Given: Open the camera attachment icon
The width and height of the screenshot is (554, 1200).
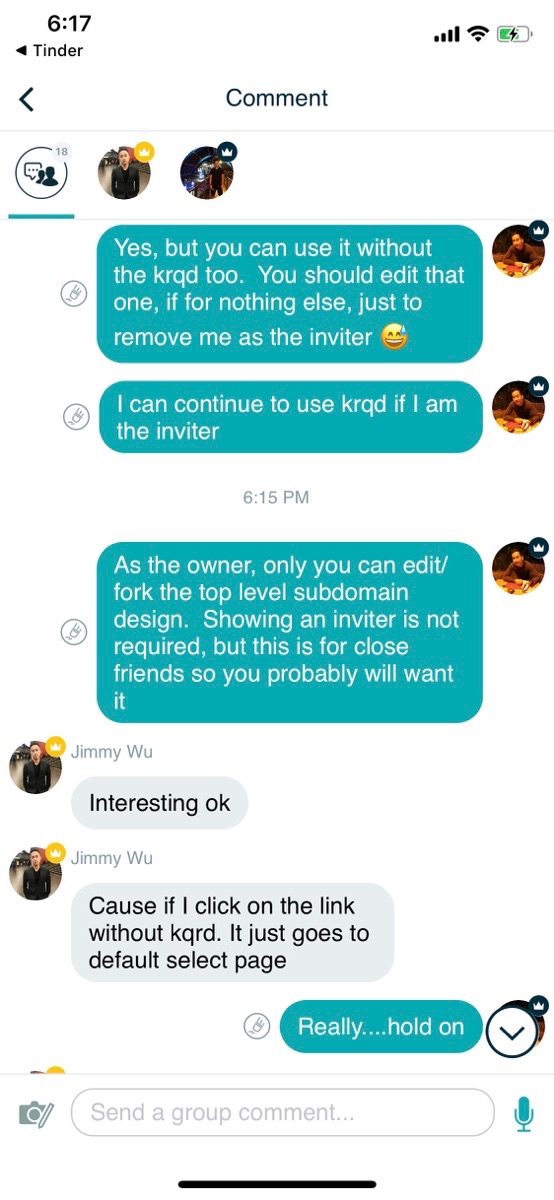Looking at the screenshot, I should click(37, 1113).
